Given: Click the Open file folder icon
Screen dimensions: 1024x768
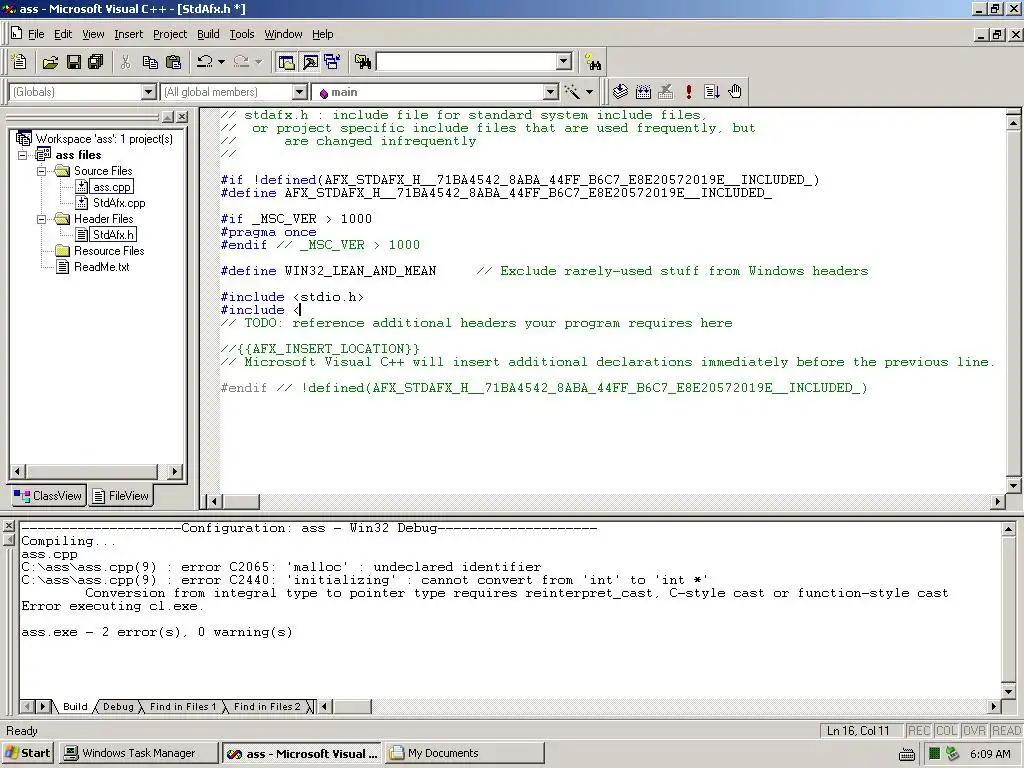Looking at the screenshot, I should click(x=50, y=62).
